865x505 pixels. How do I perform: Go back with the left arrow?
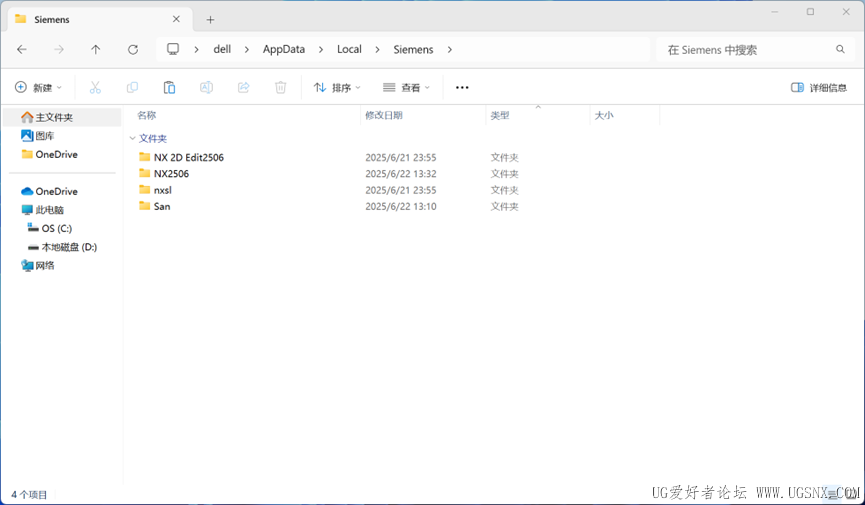point(22,50)
